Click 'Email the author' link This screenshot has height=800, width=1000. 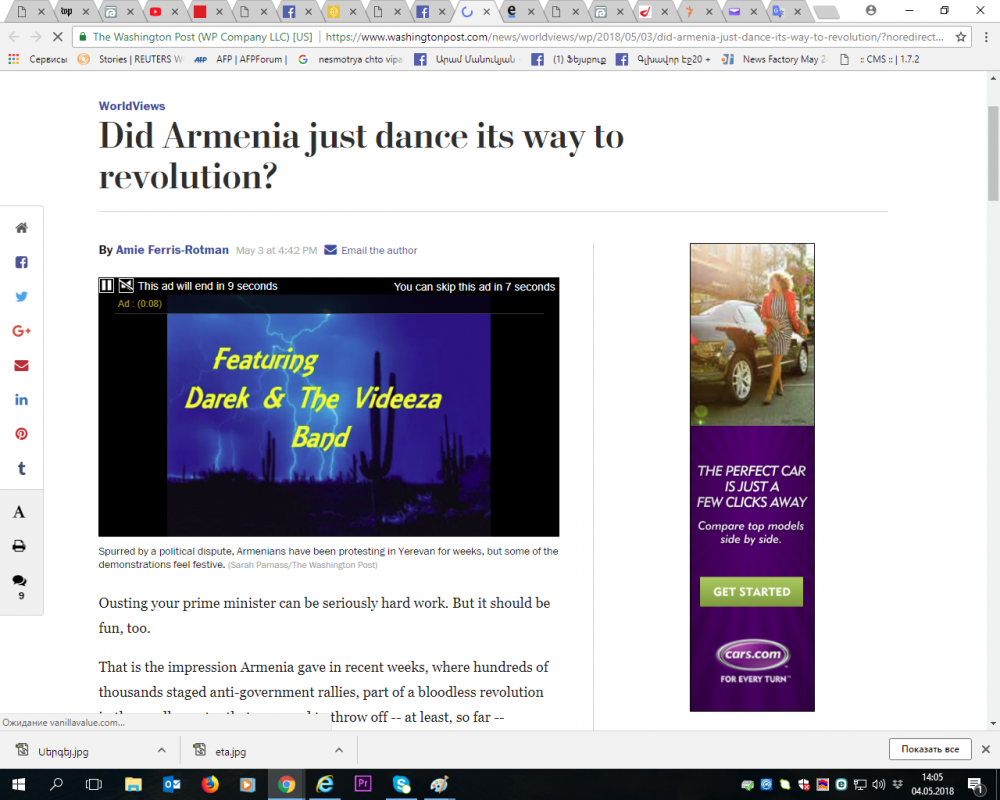379,250
